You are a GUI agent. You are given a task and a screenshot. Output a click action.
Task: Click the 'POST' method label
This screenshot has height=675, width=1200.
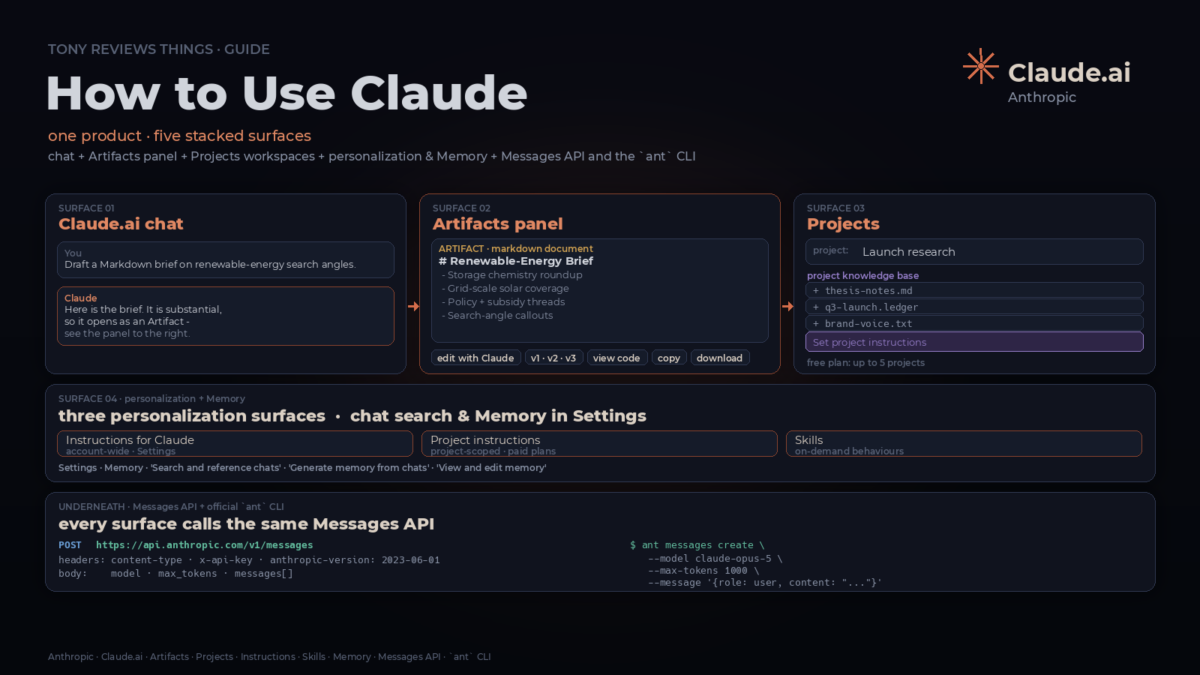[70, 545]
